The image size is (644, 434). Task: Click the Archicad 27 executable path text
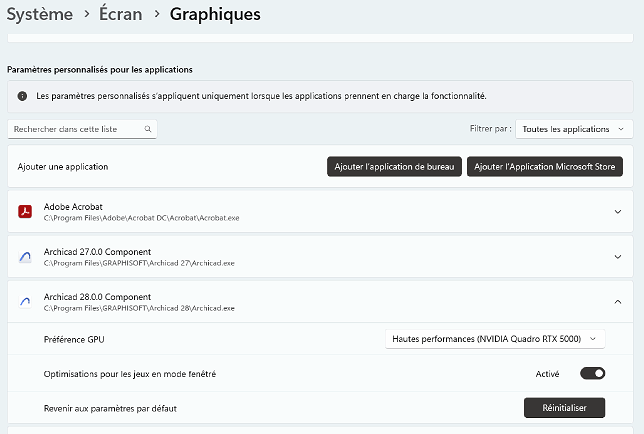pos(139,263)
